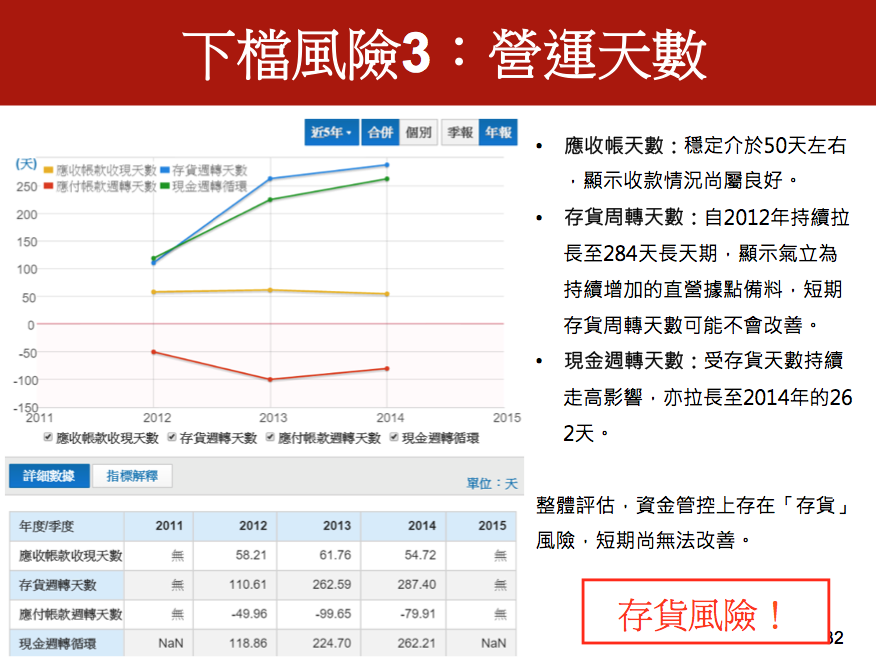Click the 2014 column header in data table
Viewport: 876px width, 664px height.
422,526
